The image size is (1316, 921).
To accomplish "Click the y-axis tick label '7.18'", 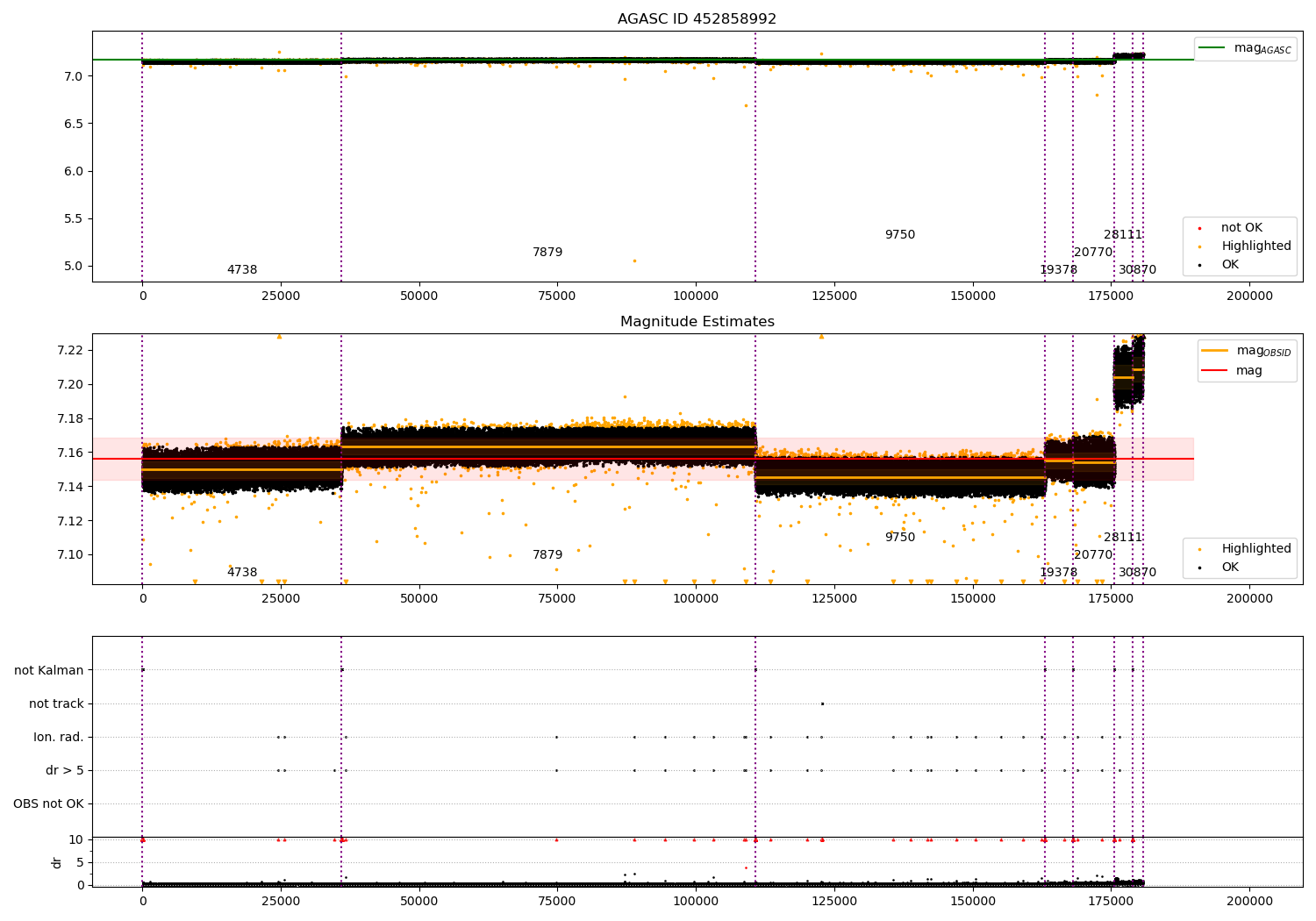I will (69, 419).
